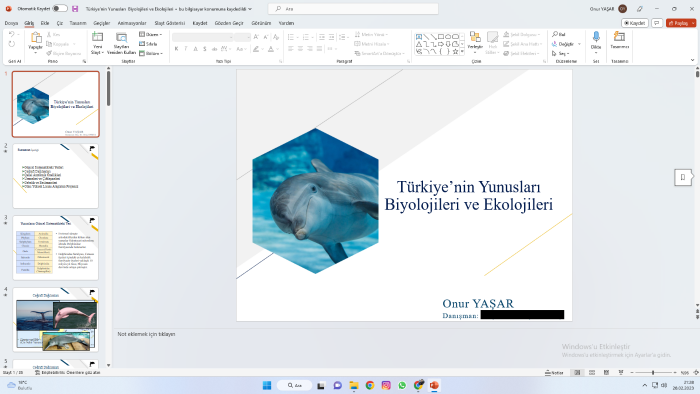Select slide 2 thumbnail in the slide panel
Screen dimensions: 700x394
tap(55, 176)
